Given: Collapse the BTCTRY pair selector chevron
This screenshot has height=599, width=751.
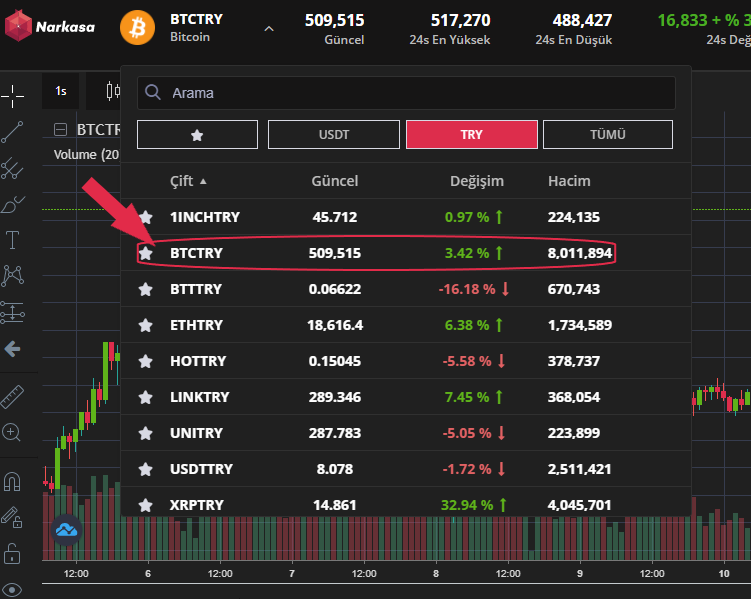Looking at the screenshot, I should 269,29.
